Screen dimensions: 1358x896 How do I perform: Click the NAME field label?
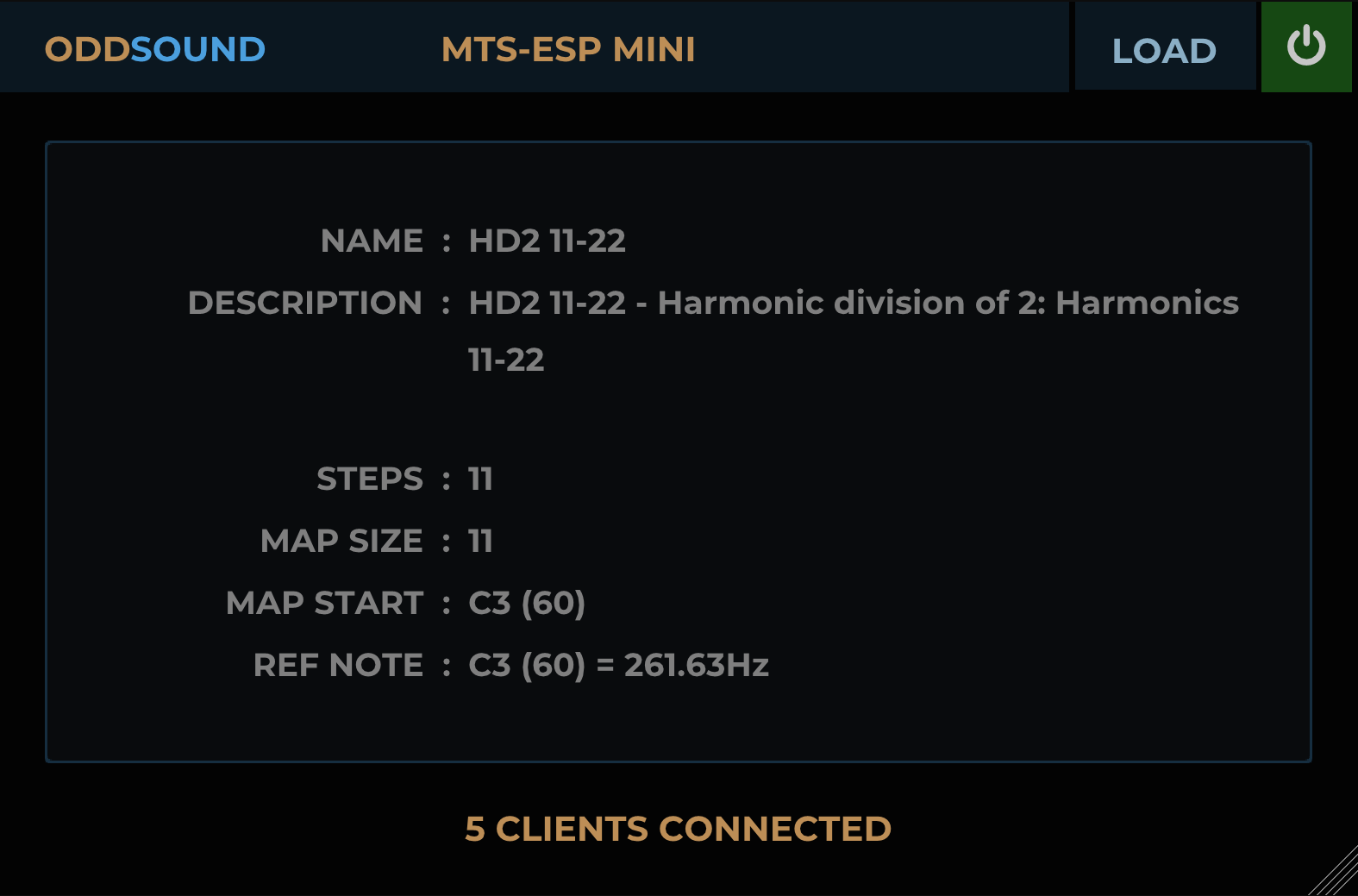point(372,241)
